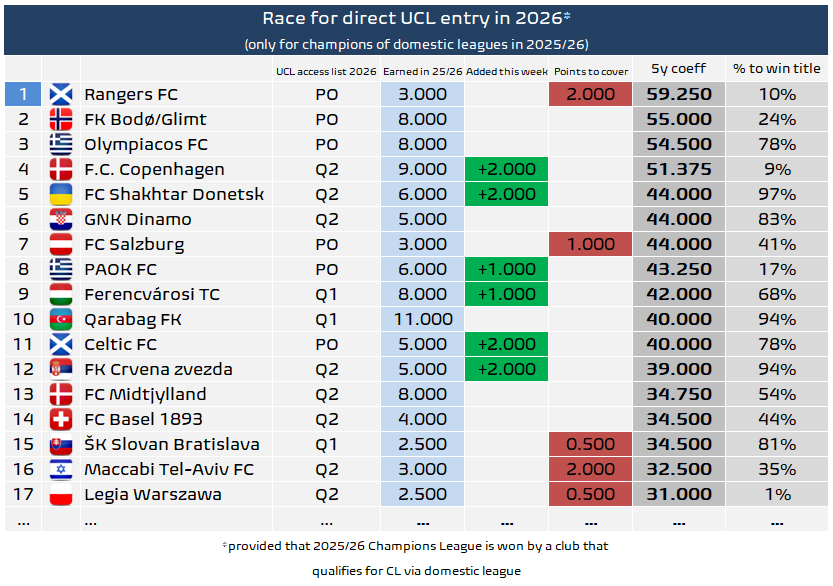This screenshot has width=833, height=586.
Task: Click the Israel flag next to Maccabi Tel-Aviv FC
Action: [x=60, y=469]
